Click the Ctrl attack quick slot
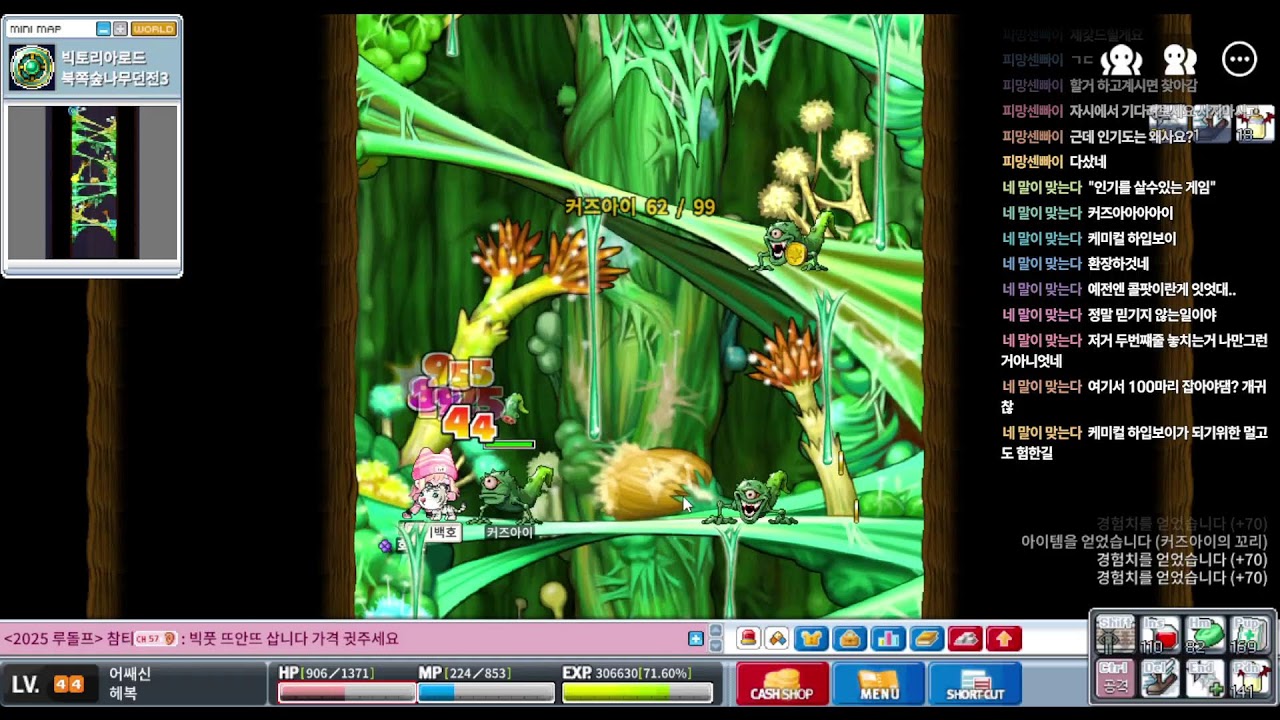Image resolution: width=1280 pixels, height=720 pixels. [x=1115, y=679]
